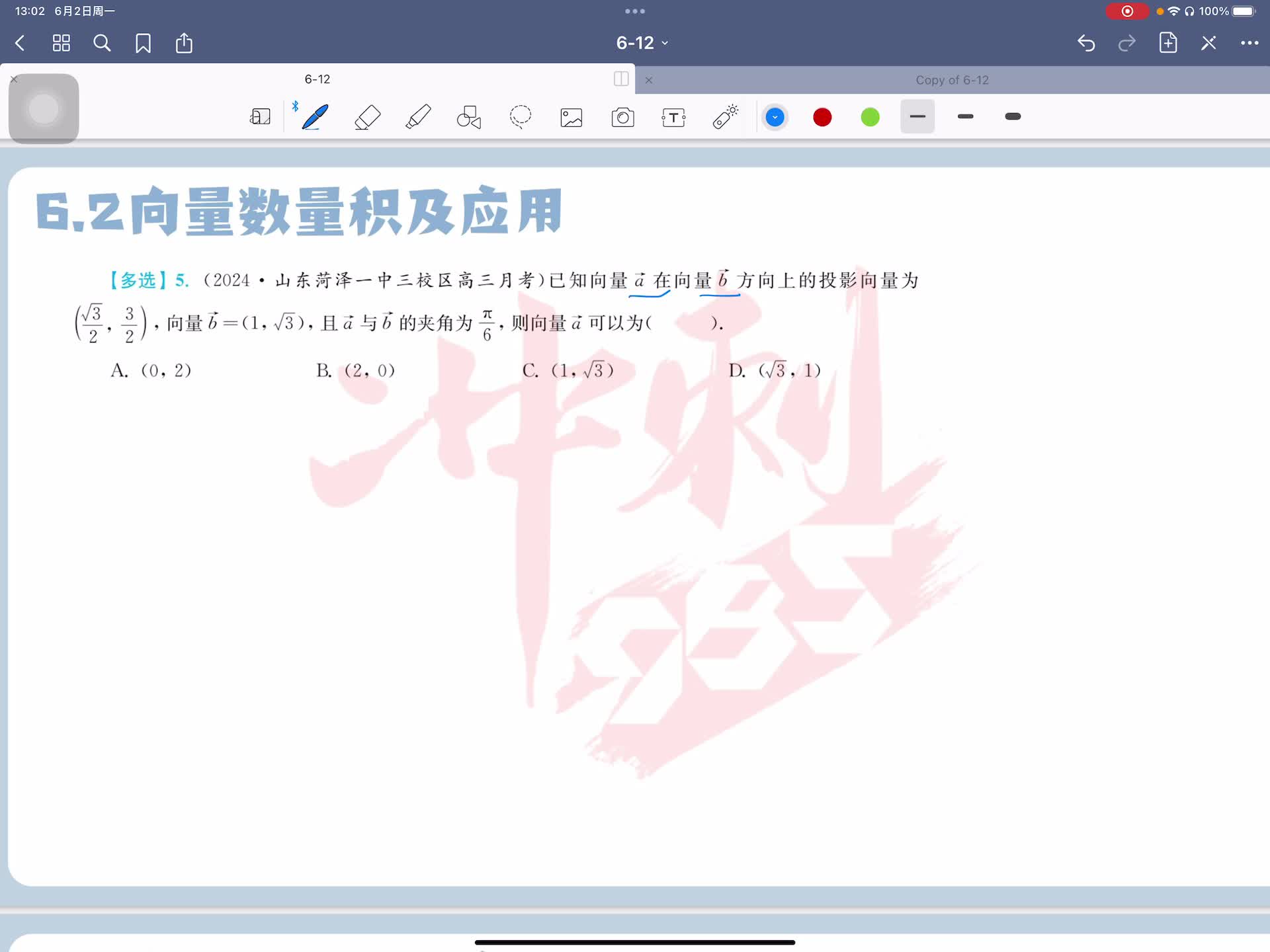The height and width of the screenshot is (952, 1270).
Task: Open the Shapes tool
Action: (x=469, y=117)
